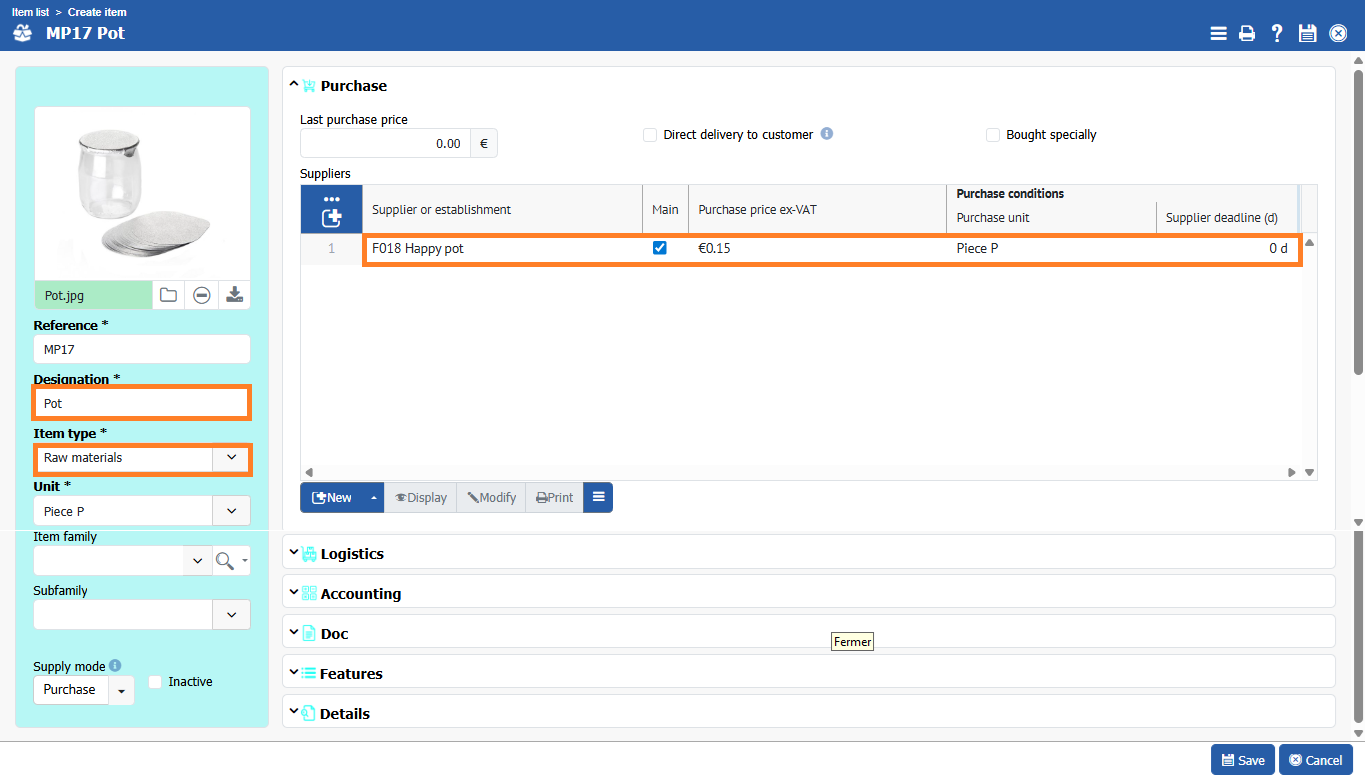Click the Reference input field
This screenshot has height=778, width=1365.
point(141,350)
